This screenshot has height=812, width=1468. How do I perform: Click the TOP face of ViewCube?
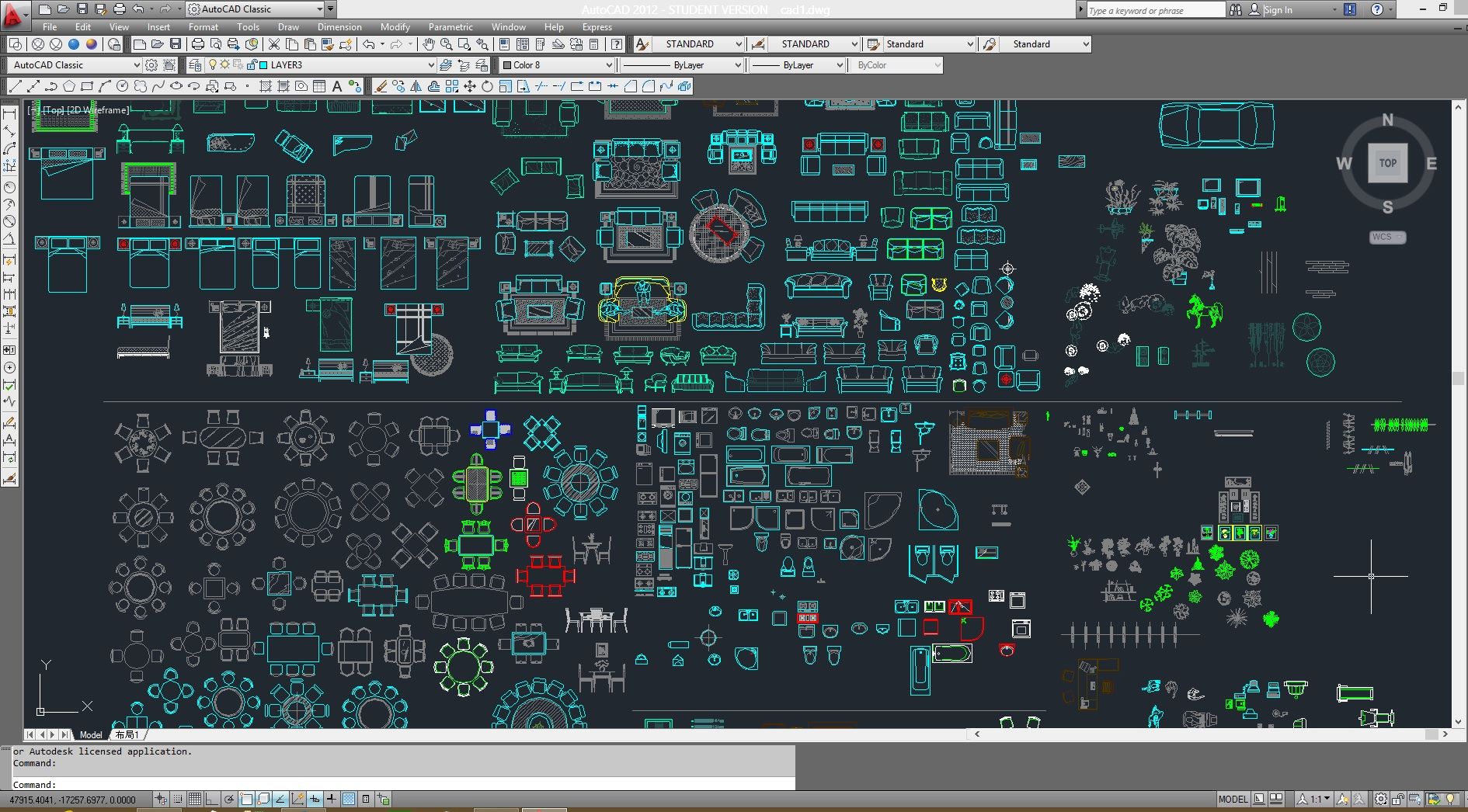click(1387, 163)
